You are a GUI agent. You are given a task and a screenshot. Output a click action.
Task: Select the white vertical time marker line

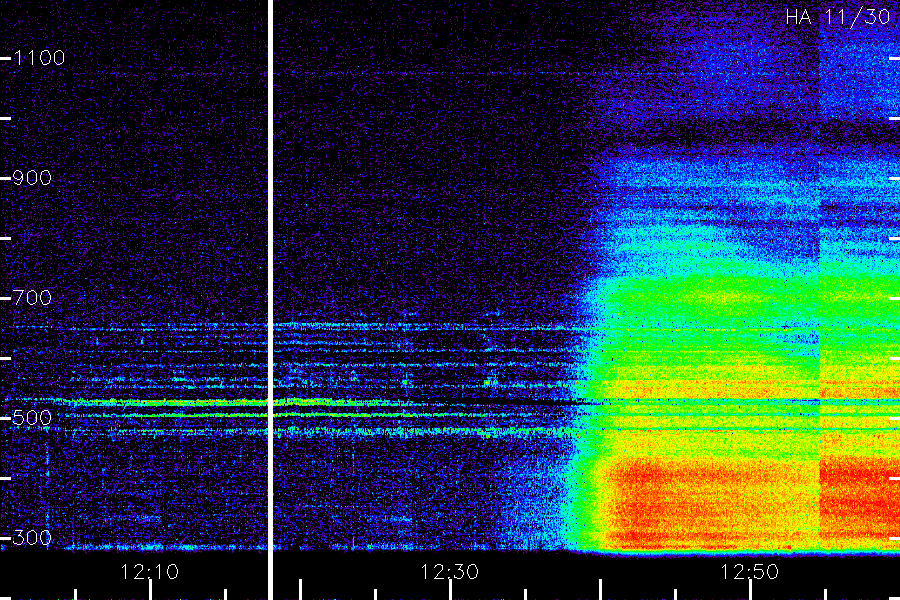click(x=270, y=300)
